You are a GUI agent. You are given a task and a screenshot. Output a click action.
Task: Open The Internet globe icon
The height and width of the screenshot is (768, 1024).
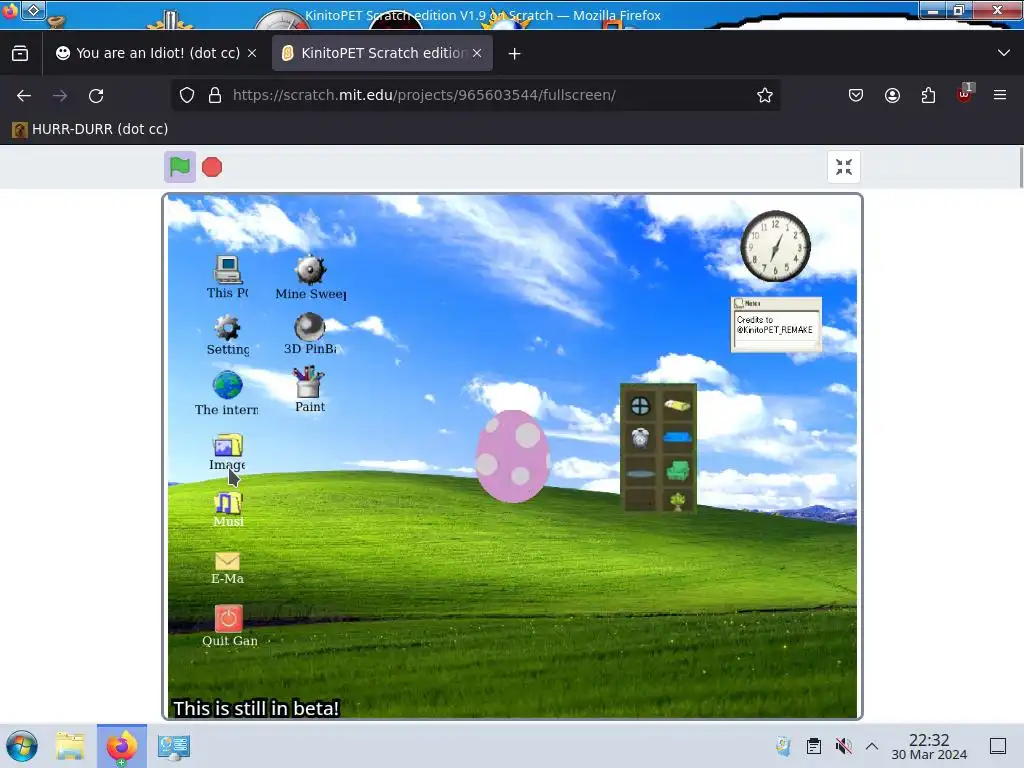[227, 393]
